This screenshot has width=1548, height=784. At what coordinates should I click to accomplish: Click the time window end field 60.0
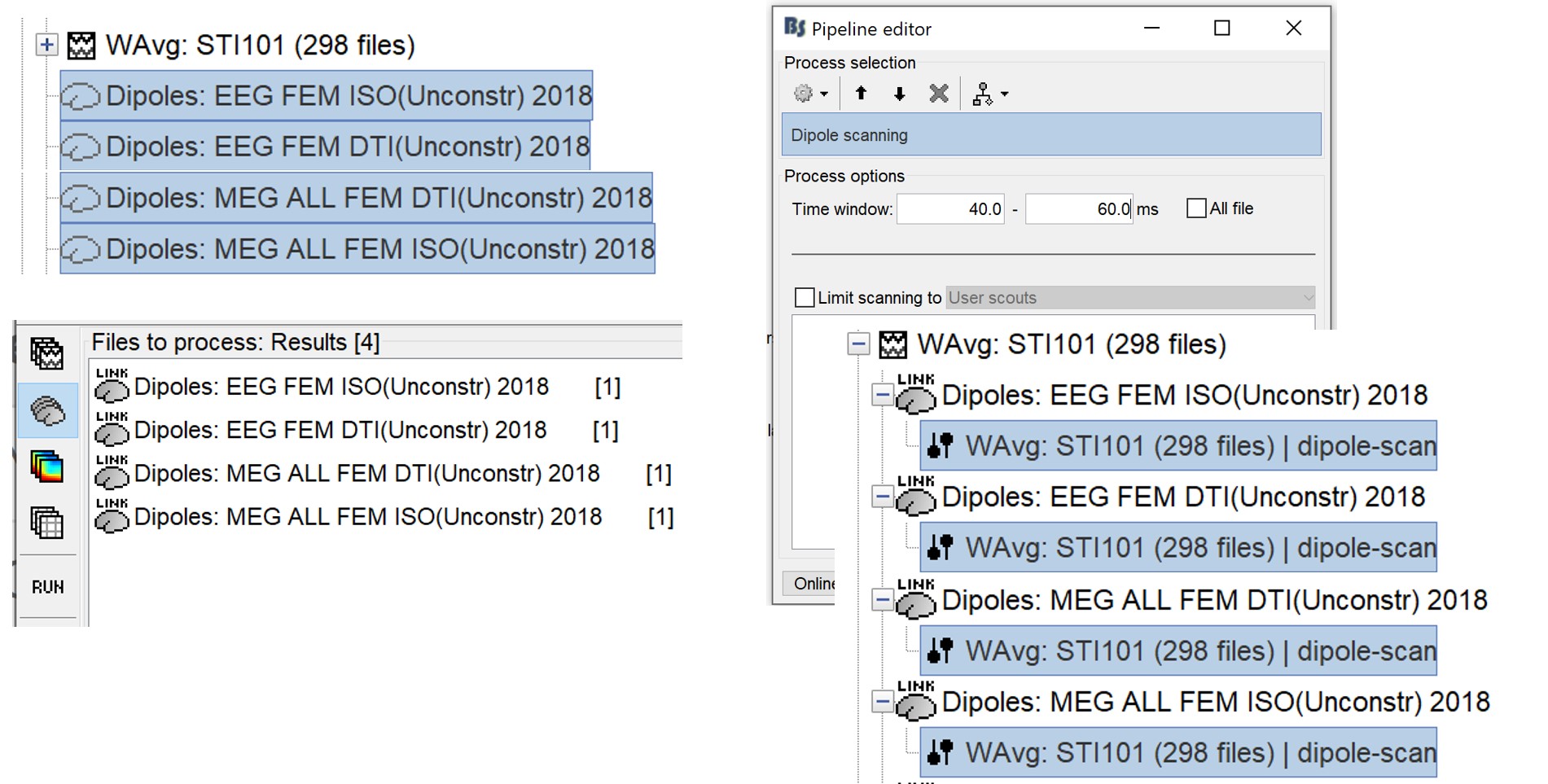coord(1078,209)
